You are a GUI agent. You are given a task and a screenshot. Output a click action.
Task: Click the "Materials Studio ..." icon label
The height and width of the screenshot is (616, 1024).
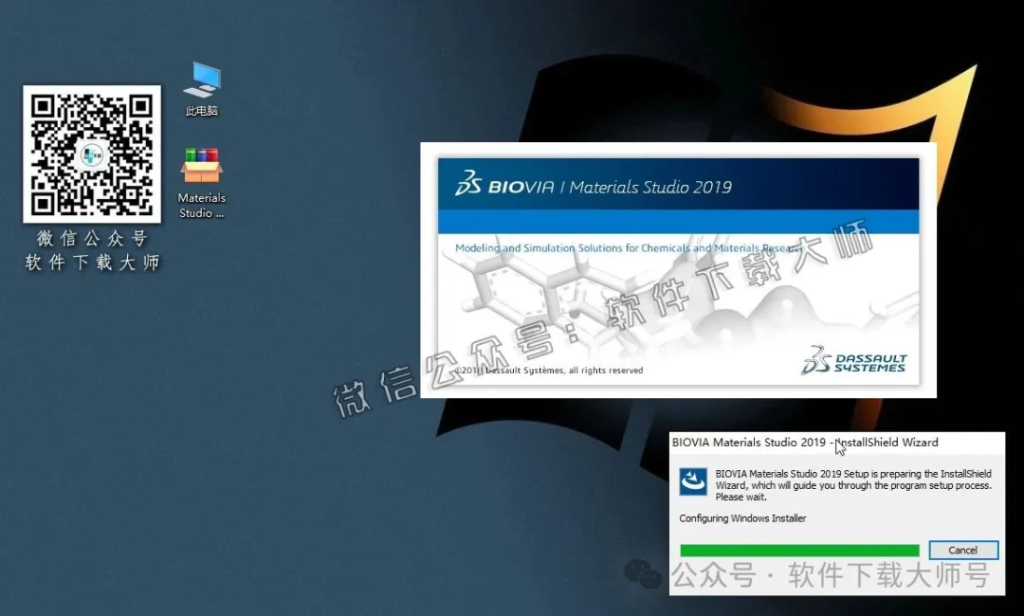coord(202,205)
